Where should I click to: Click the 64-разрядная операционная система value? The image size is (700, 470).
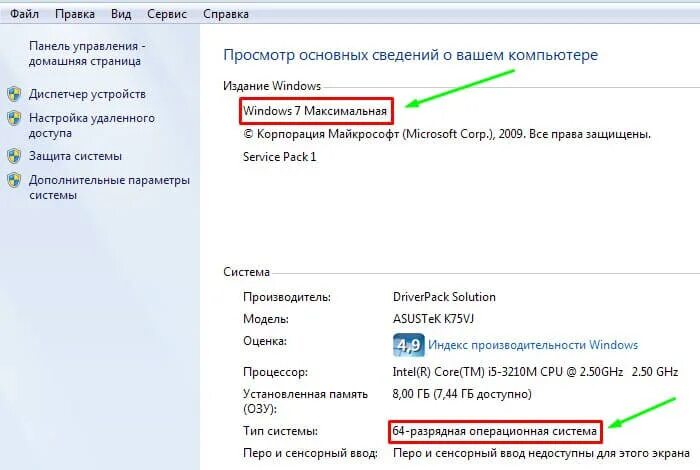tap(495, 431)
